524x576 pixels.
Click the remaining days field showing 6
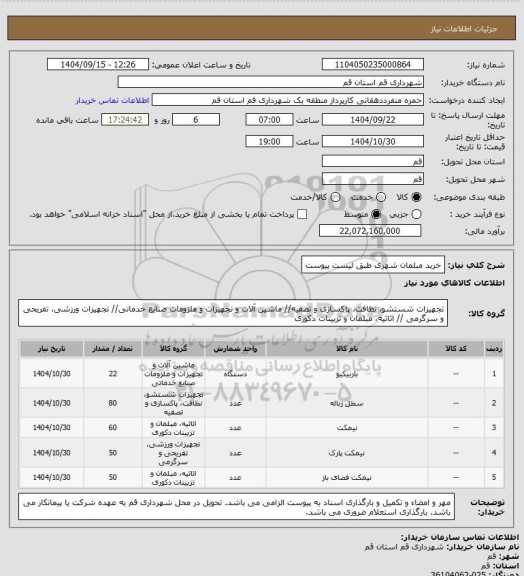click(x=196, y=120)
